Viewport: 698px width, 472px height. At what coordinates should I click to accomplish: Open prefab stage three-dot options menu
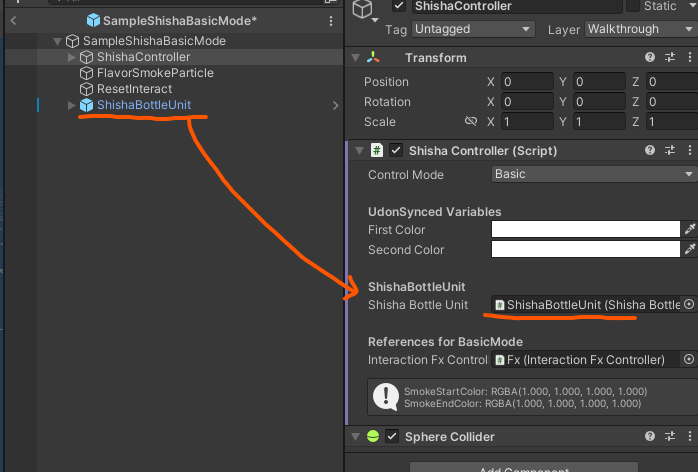(x=331, y=21)
